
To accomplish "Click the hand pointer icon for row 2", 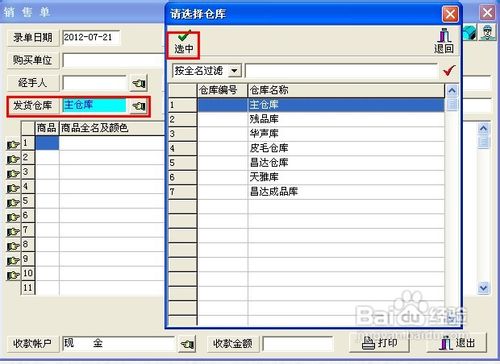I will (13, 159).
